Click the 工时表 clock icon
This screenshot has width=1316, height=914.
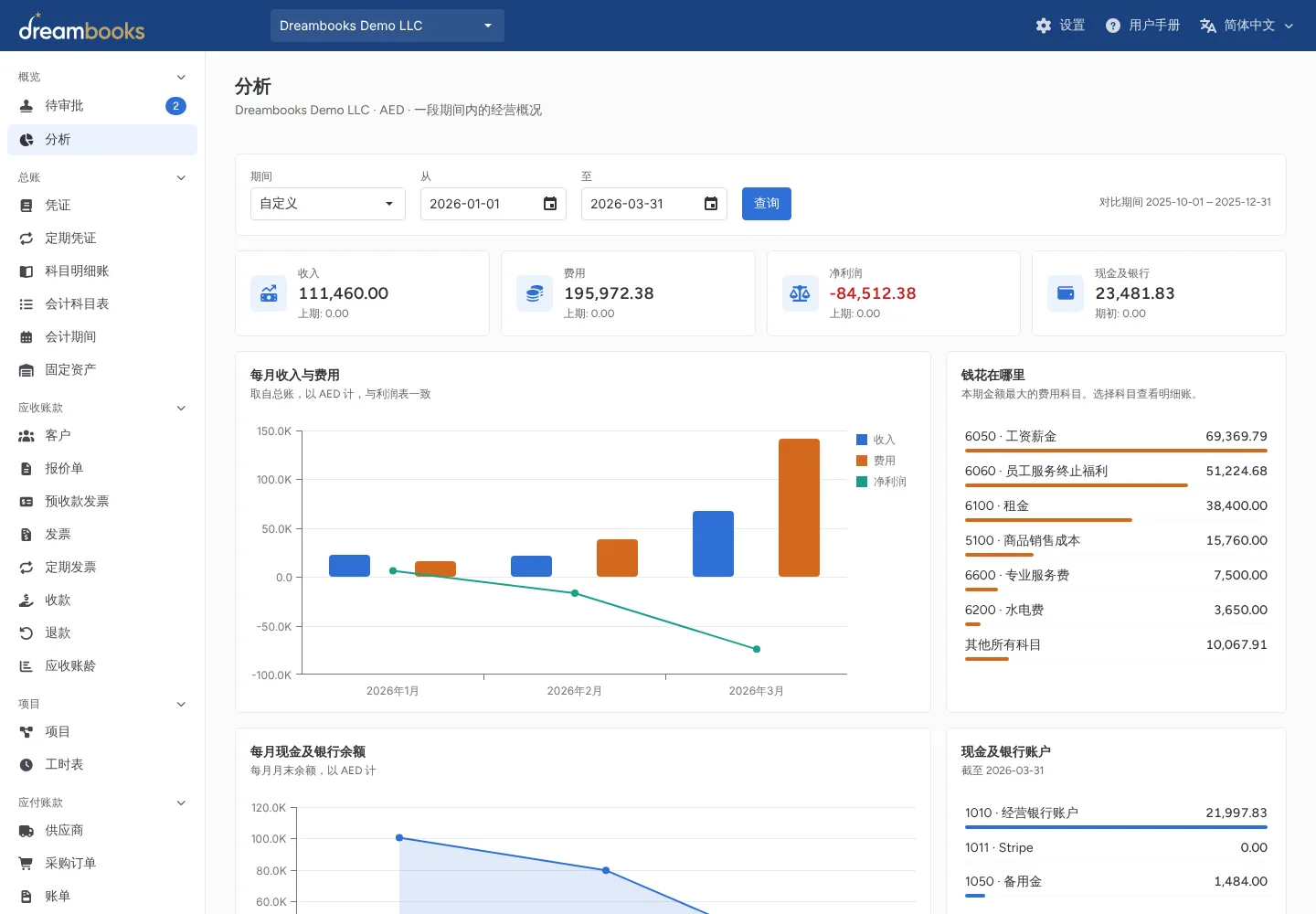(27, 765)
